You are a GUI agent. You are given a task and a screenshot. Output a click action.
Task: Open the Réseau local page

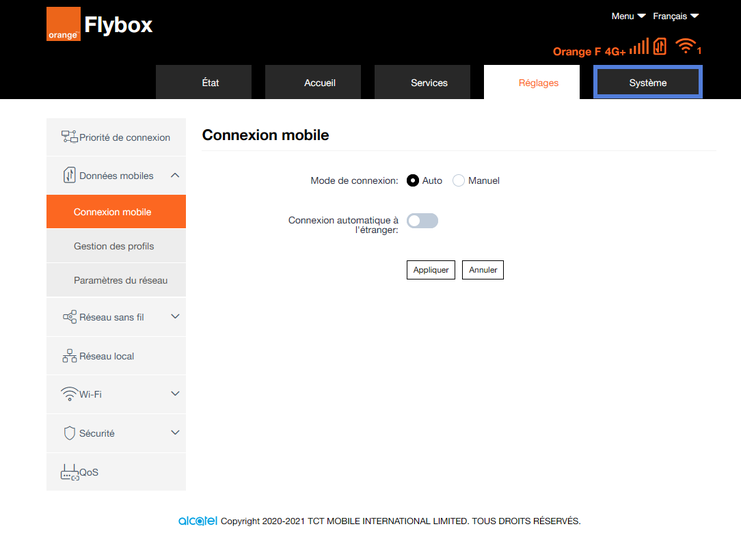116,356
